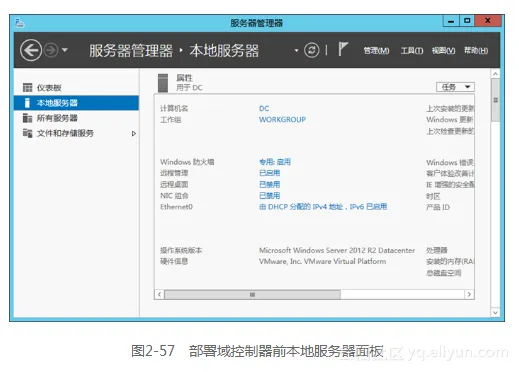Screen dimensions: 519x372
Task: Click VMware Virtual Platform hardware text
Action: [x=322, y=261]
